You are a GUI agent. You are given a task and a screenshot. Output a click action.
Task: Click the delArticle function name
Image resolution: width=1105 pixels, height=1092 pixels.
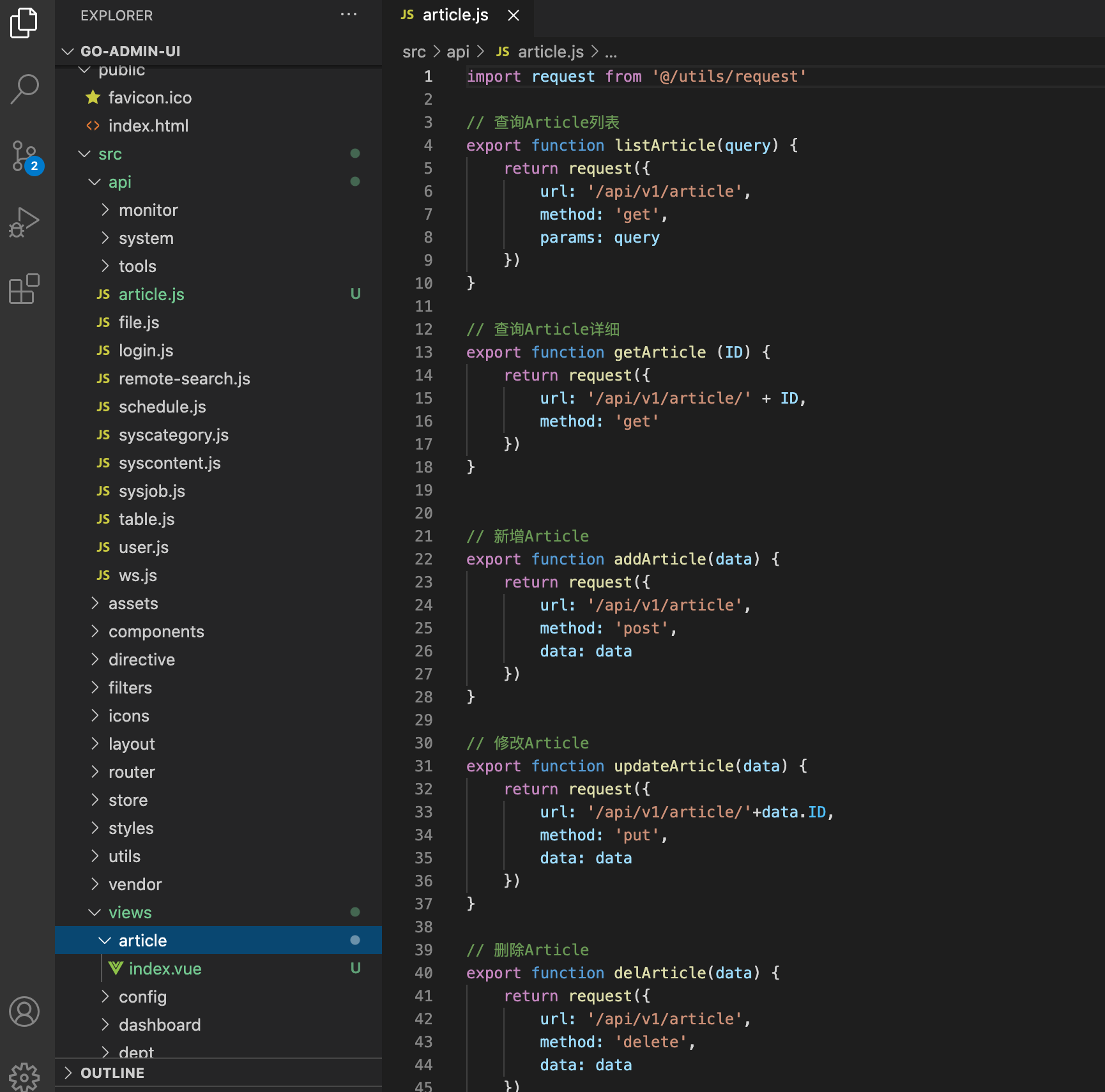tap(660, 973)
